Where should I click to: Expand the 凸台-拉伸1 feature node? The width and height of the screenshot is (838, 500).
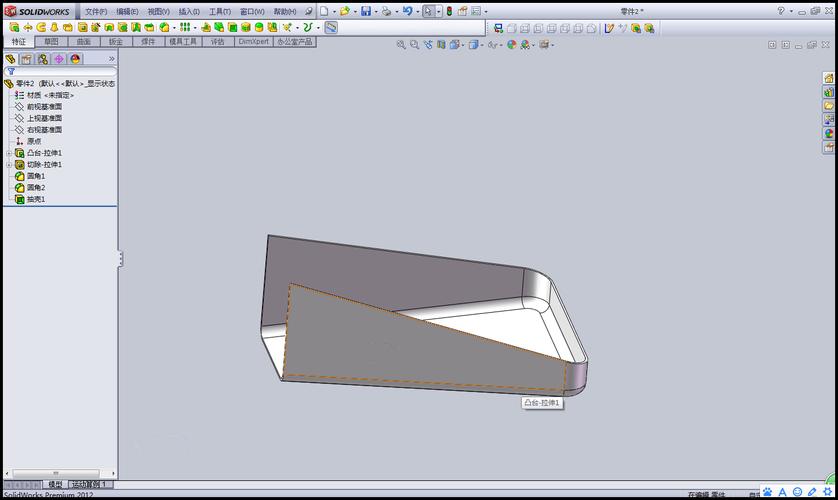click(9, 153)
